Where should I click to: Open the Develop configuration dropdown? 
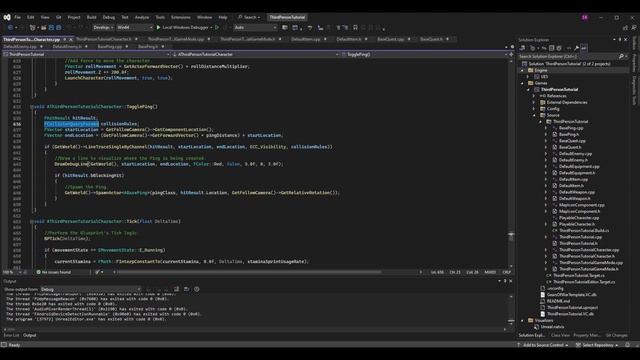(x=103, y=27)
